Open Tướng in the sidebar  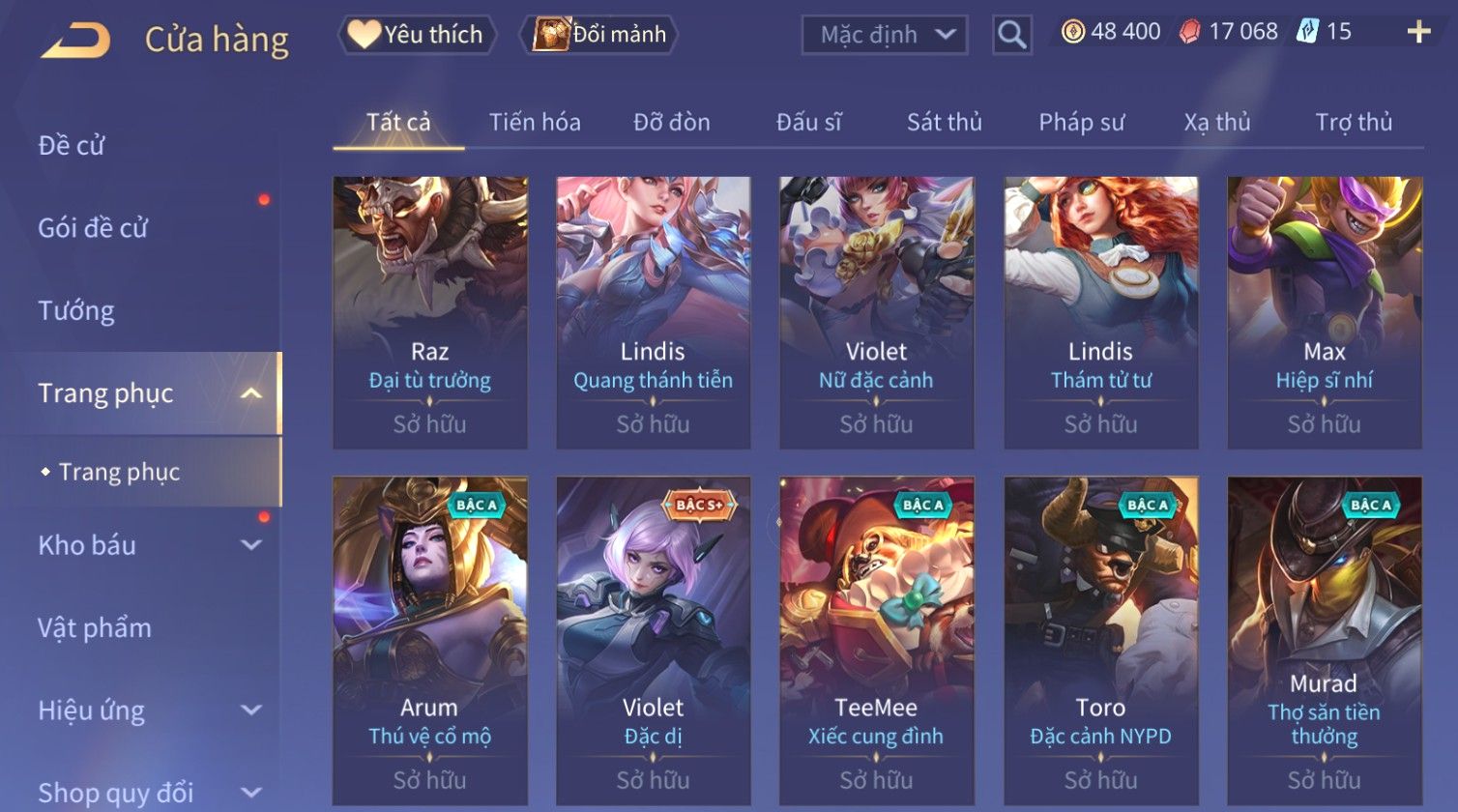click(76, 311)
